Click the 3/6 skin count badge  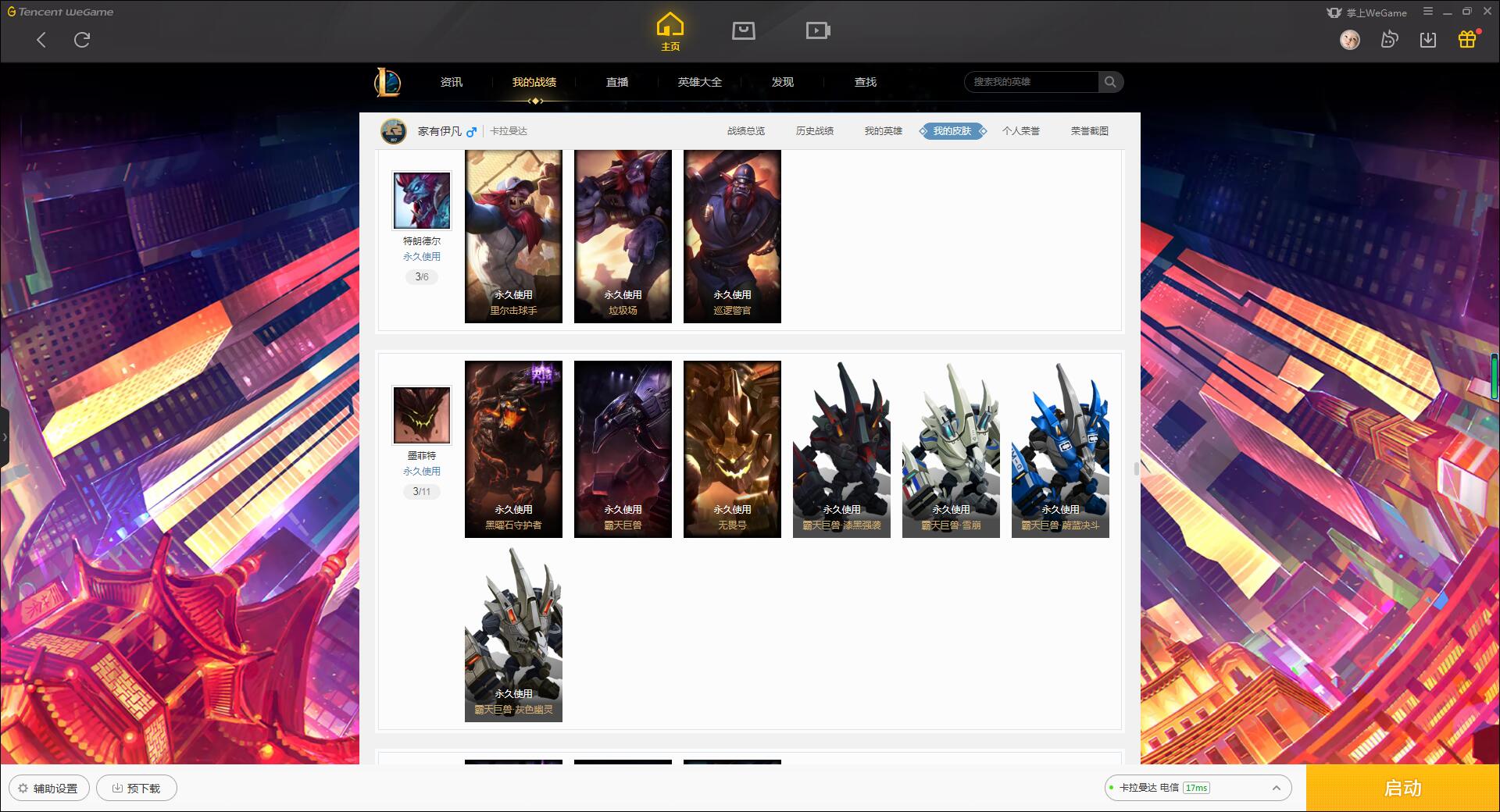422,277
